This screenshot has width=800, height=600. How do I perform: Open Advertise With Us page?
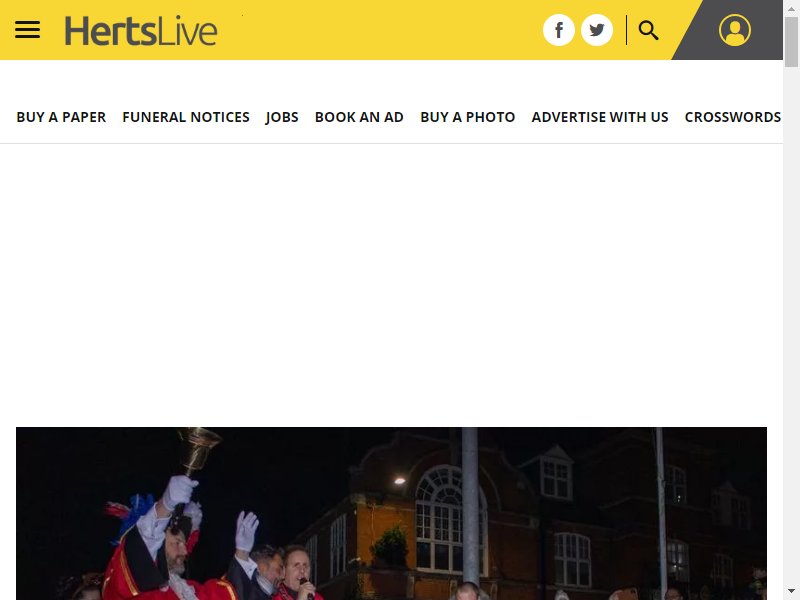click(600, 117)
